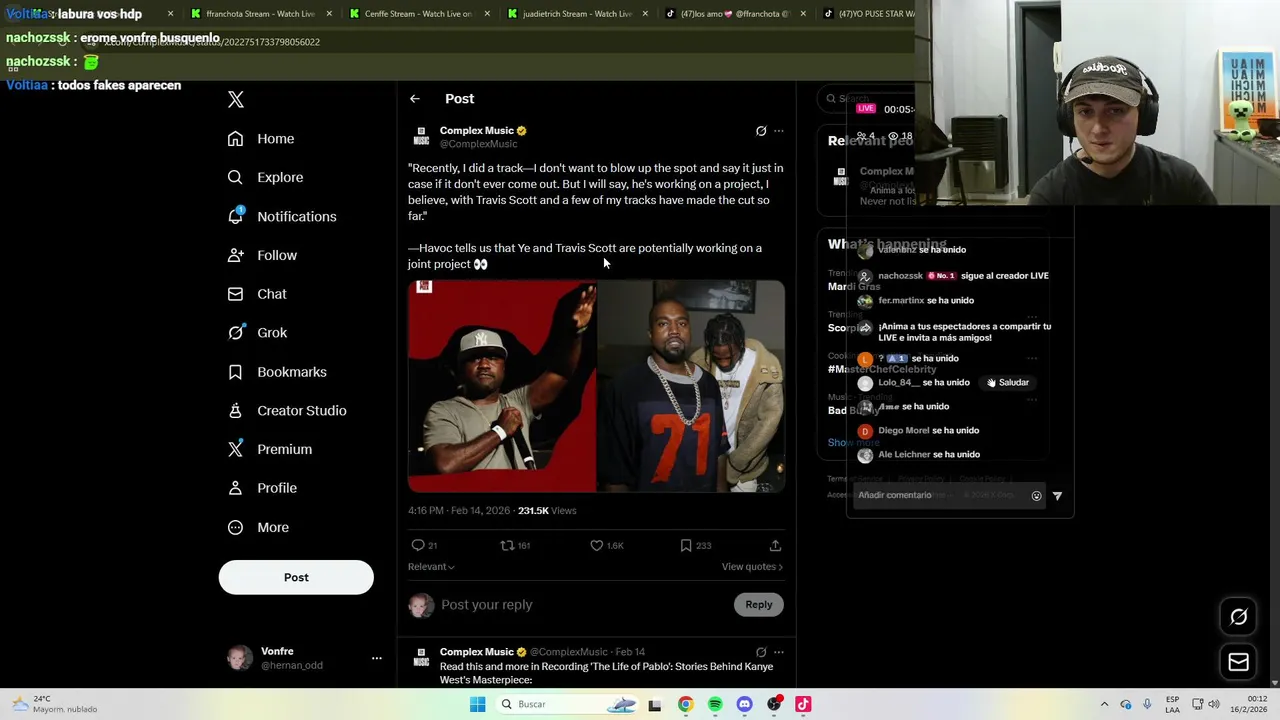
Task: Open Spotify from the taskbar
Action: pyautogui.click(x=715, y=705)
